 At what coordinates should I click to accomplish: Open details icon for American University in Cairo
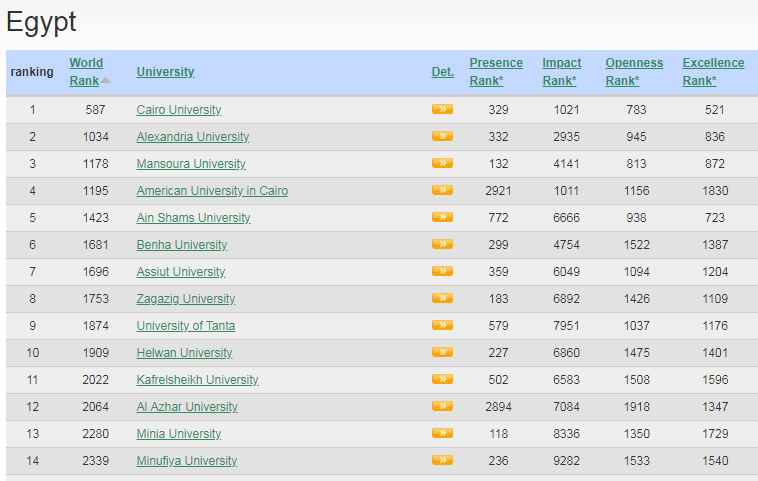(x=442, y=190)
